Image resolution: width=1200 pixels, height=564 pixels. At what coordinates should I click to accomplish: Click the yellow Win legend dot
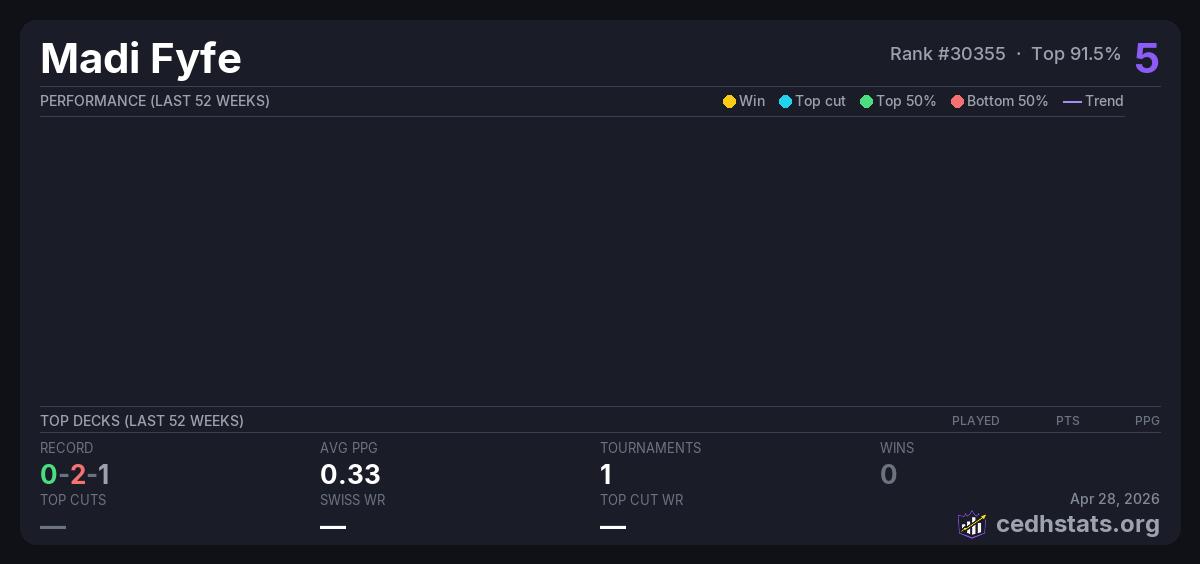[x=729, y=101]
